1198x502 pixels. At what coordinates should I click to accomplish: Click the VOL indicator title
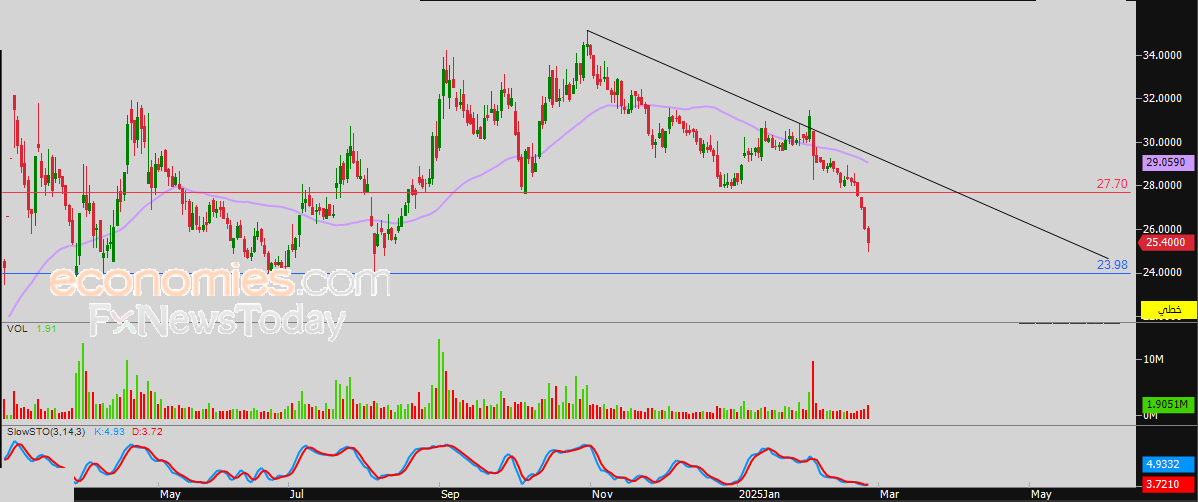click(15, 329)
